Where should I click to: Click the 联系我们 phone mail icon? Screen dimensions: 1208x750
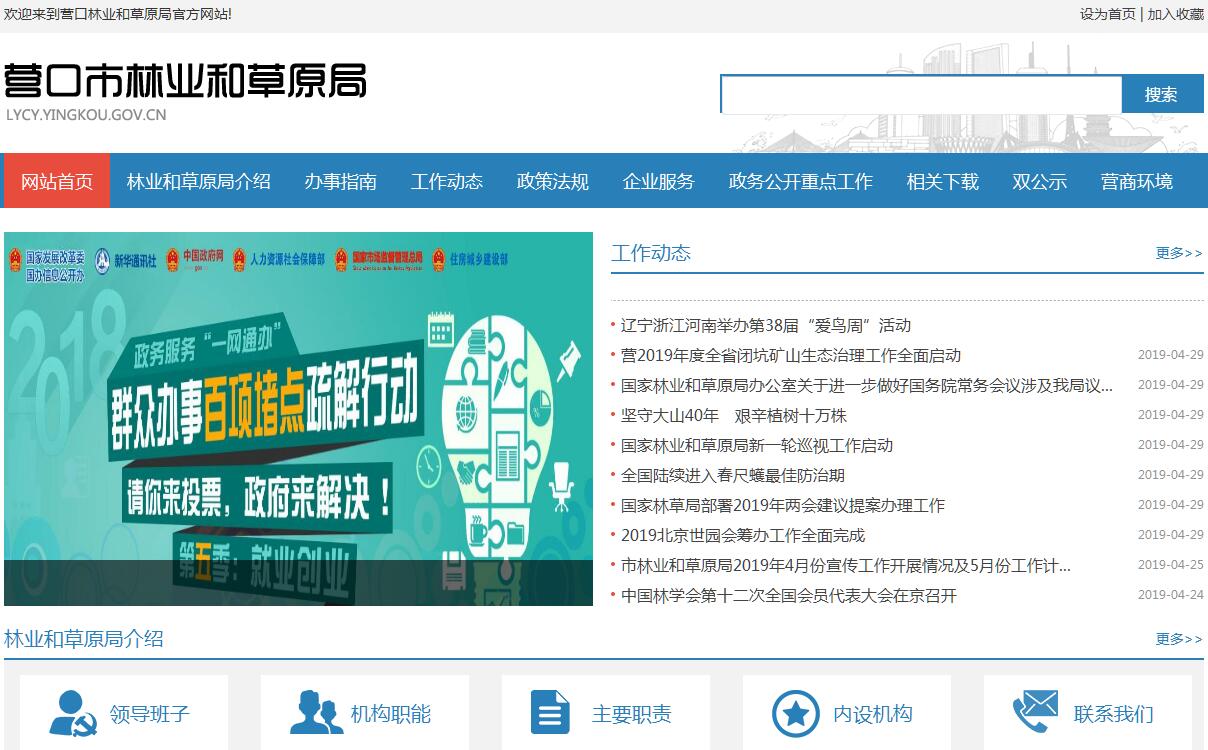[1035, 713]
